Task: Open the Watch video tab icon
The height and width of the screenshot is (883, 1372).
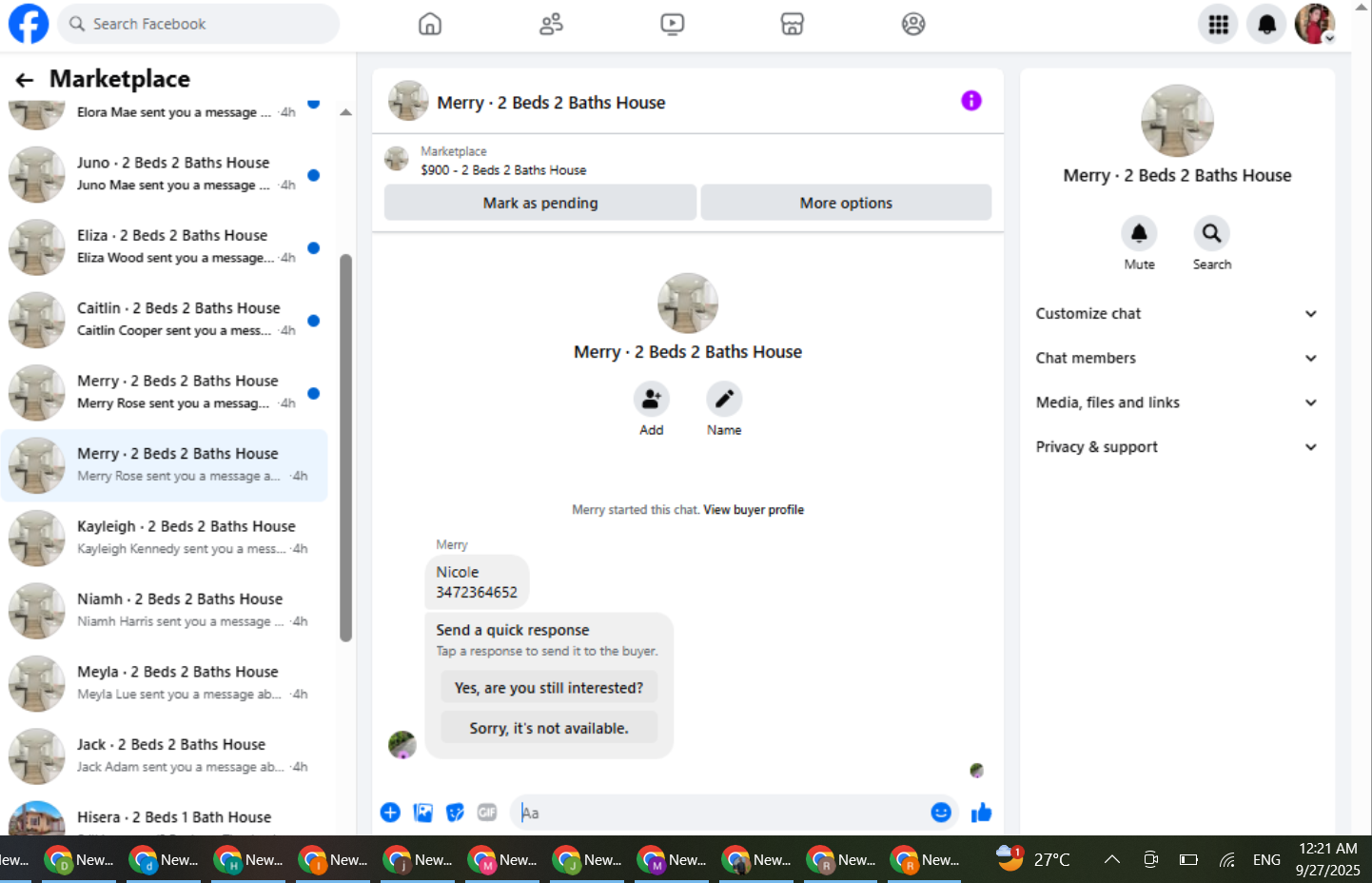Action: coord(672,24)
